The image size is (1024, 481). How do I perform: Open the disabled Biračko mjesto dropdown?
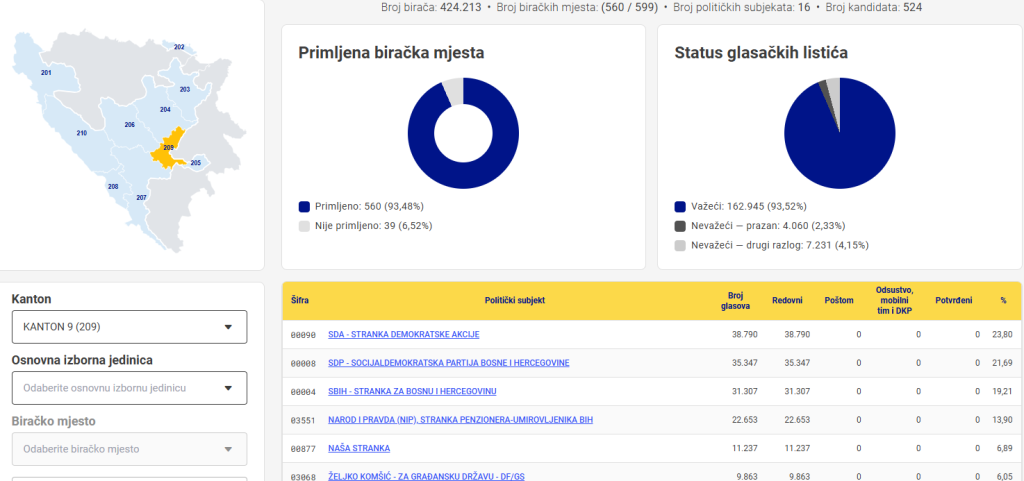click(x=129, y=449)
